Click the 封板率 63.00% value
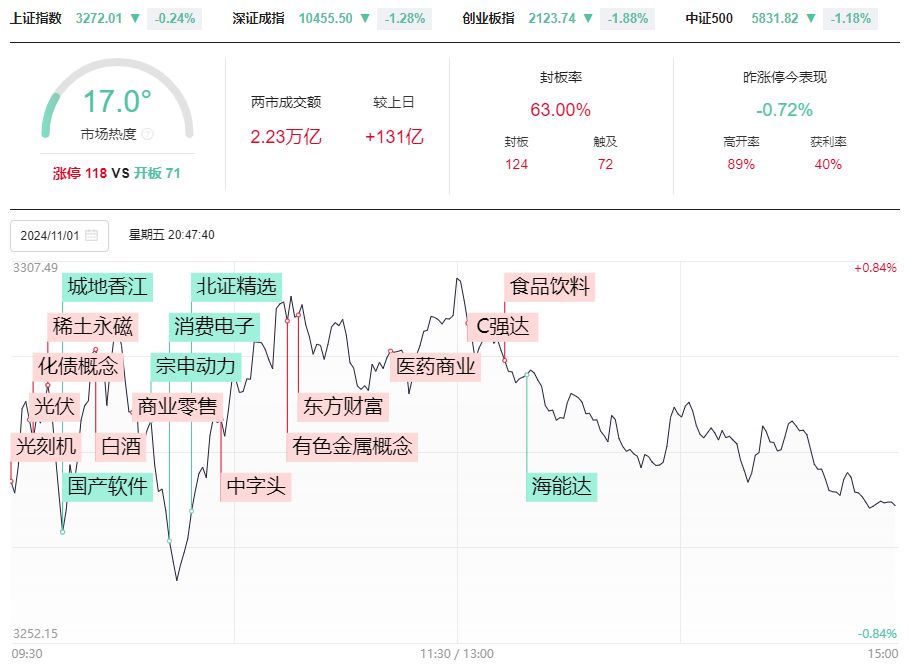Screen dimensions: 909x672 pyautogui.click(x=561, y=110)
